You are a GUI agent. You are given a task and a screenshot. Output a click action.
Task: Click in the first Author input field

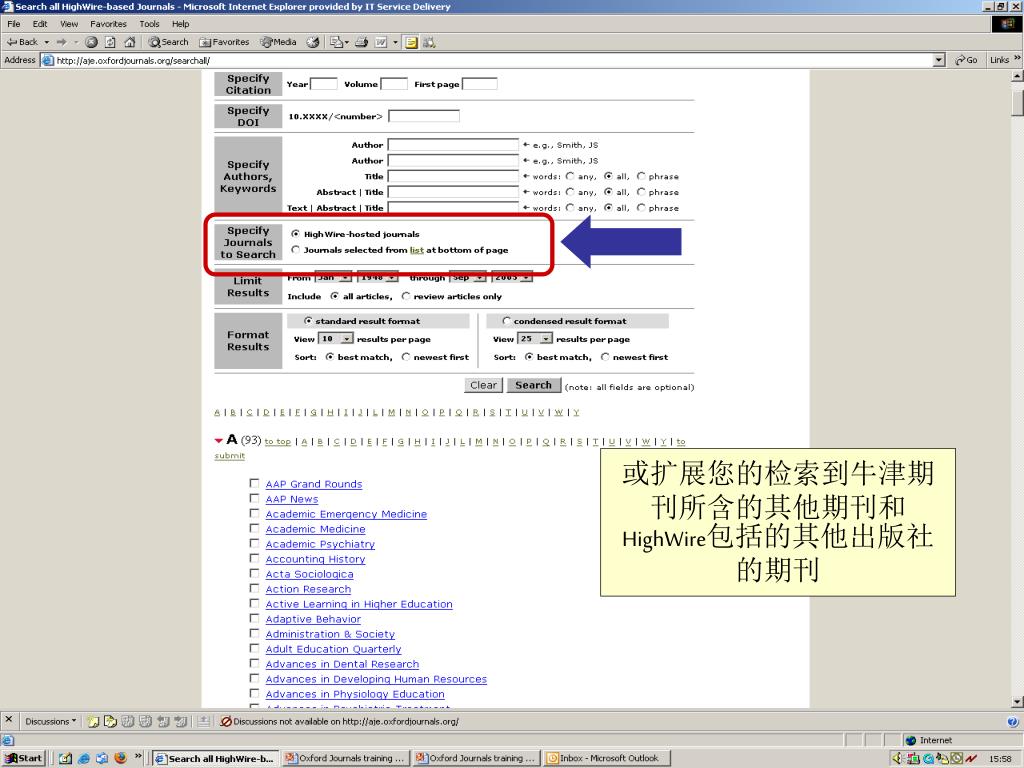click(x=453, y=144)
